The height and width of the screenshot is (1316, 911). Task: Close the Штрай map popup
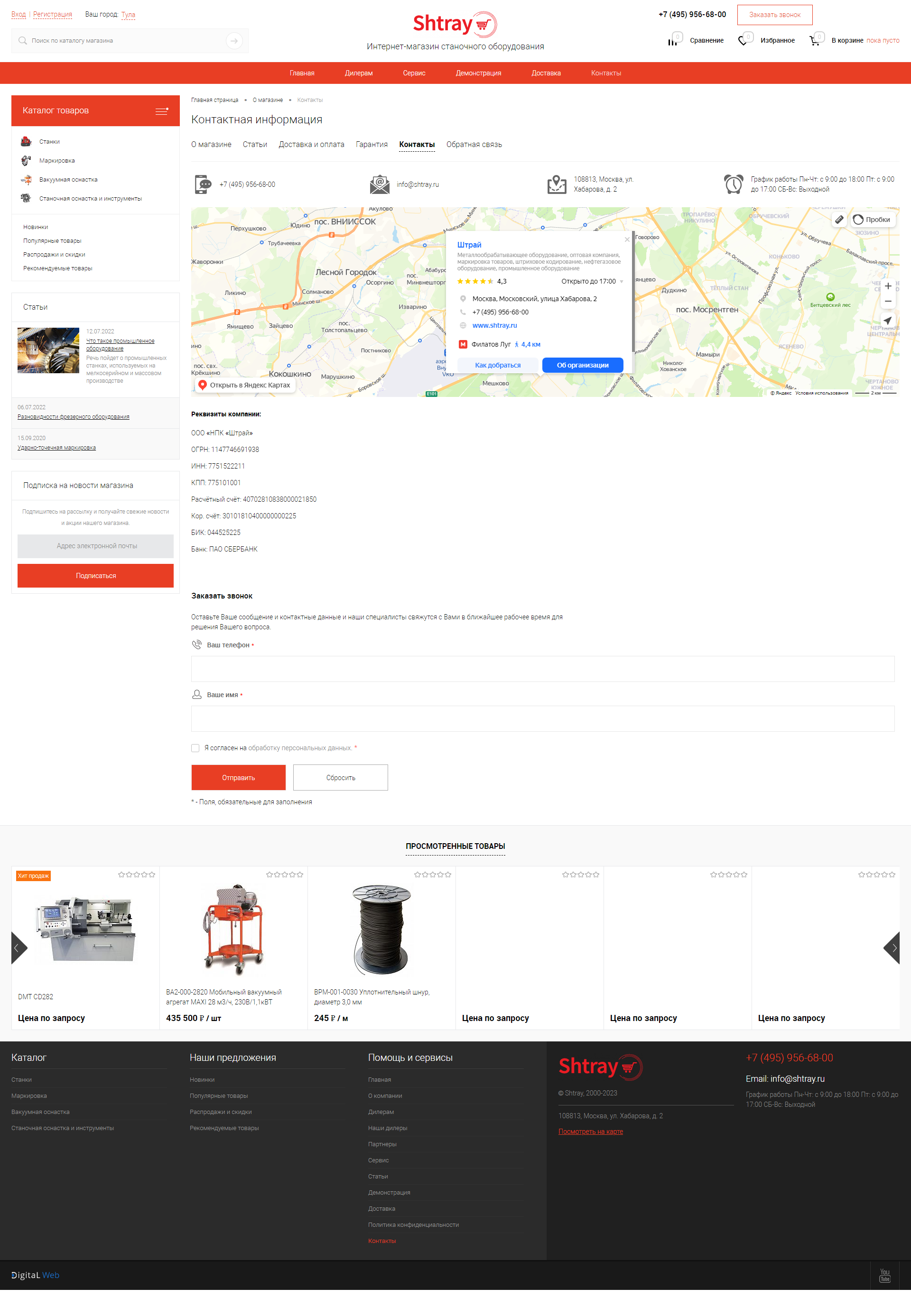[x=627, y=239]
